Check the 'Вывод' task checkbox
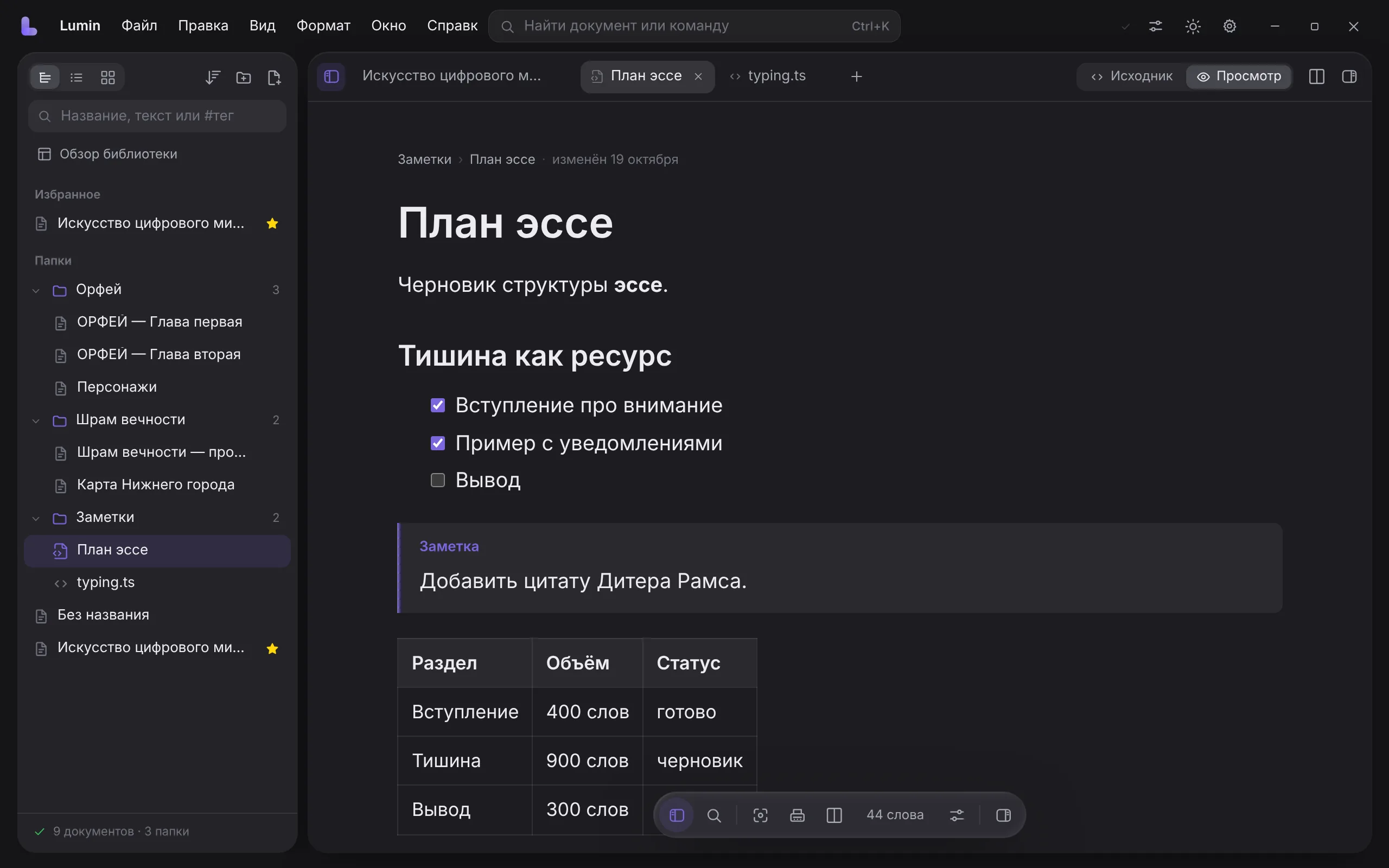The width and height of the screenshot is (1389, 868). pyautogui.click(x=438, y=480)
